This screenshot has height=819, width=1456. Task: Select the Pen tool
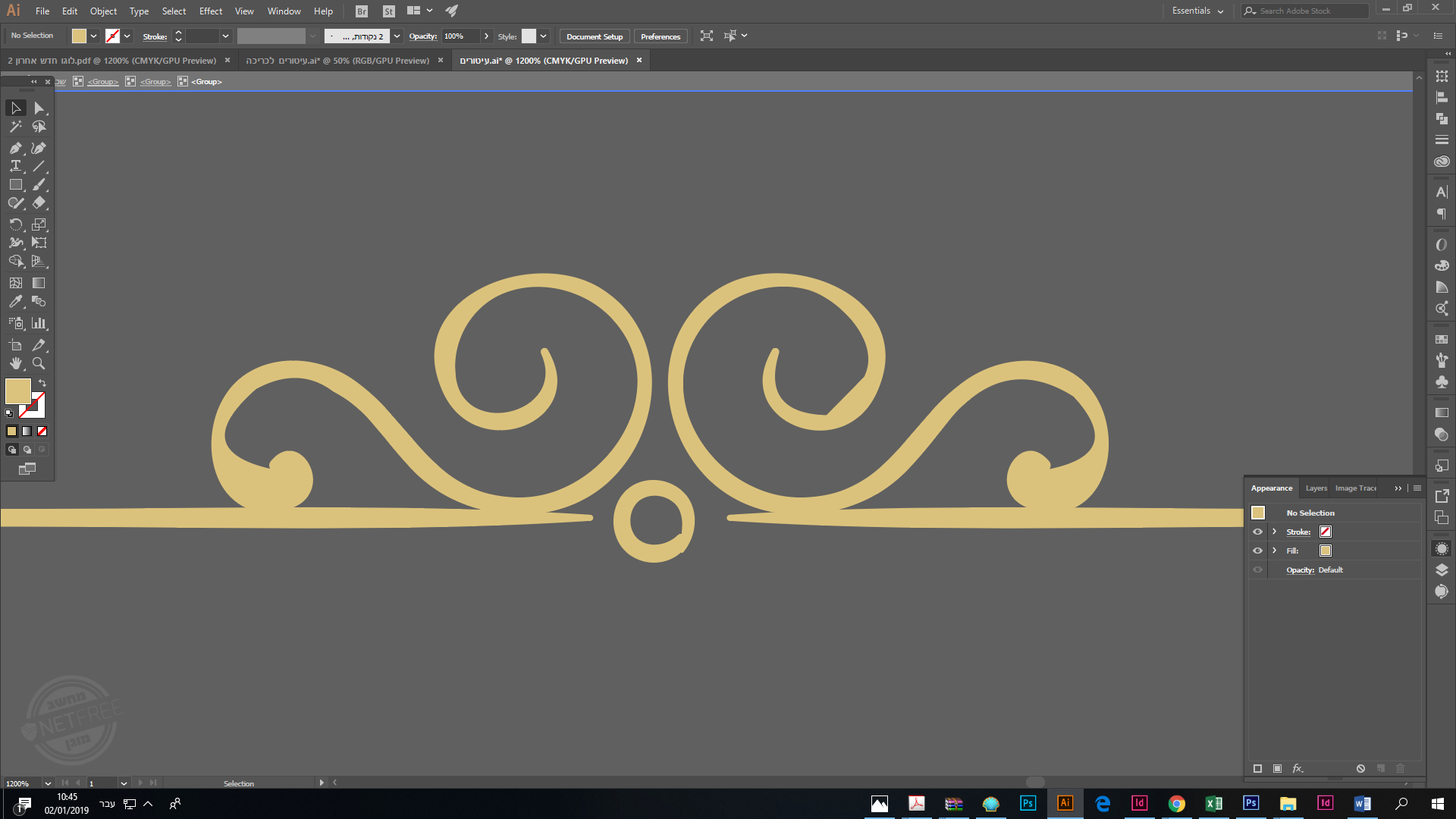15,148
